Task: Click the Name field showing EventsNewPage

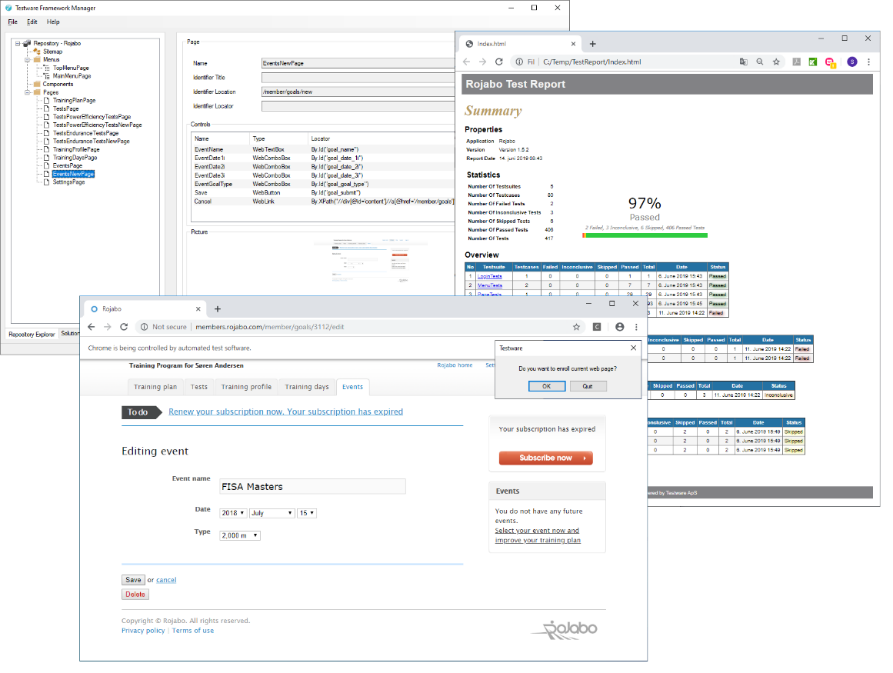Action: 358,63
